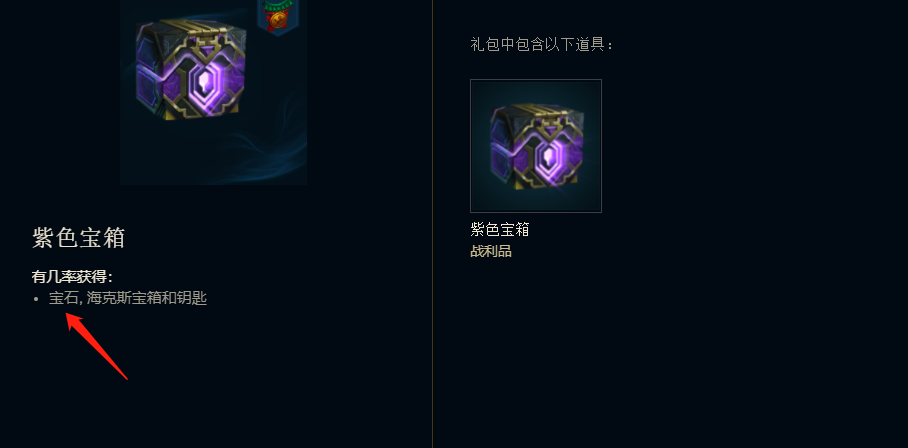Click the 紫色宝箱 heading on the left
Viewport: 908px width, 448px height.
[x=78, y=238]
